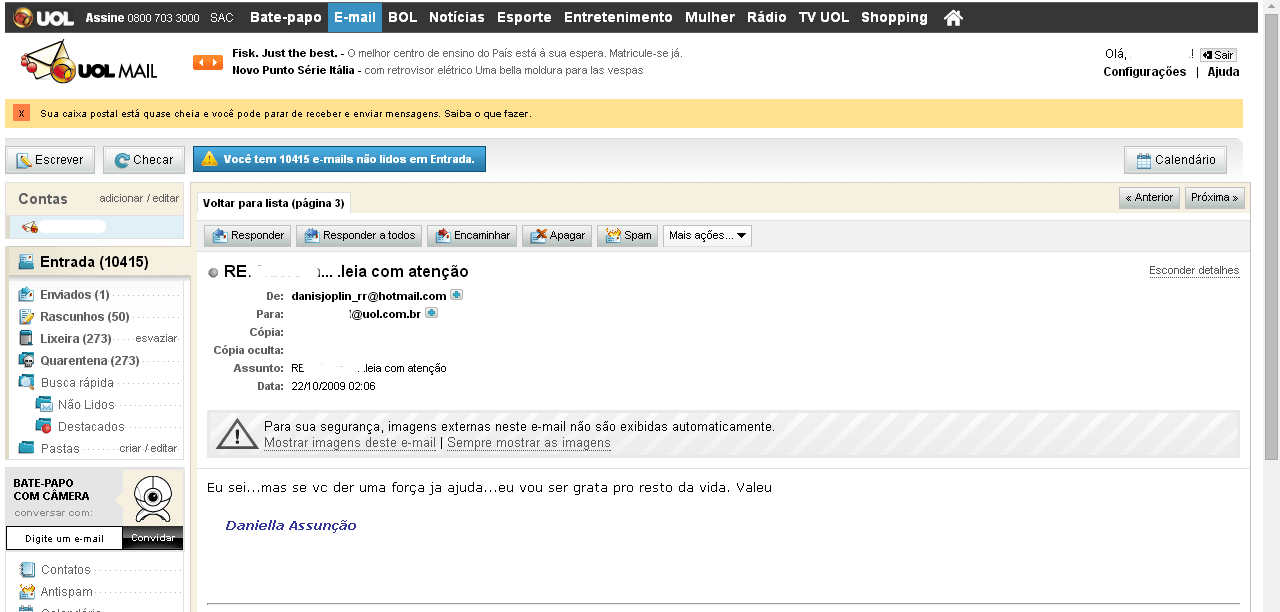Click the unread emails alert in Entrada banner
The height and width of the screenshot is (612, 1280).
tap(339, 159)
